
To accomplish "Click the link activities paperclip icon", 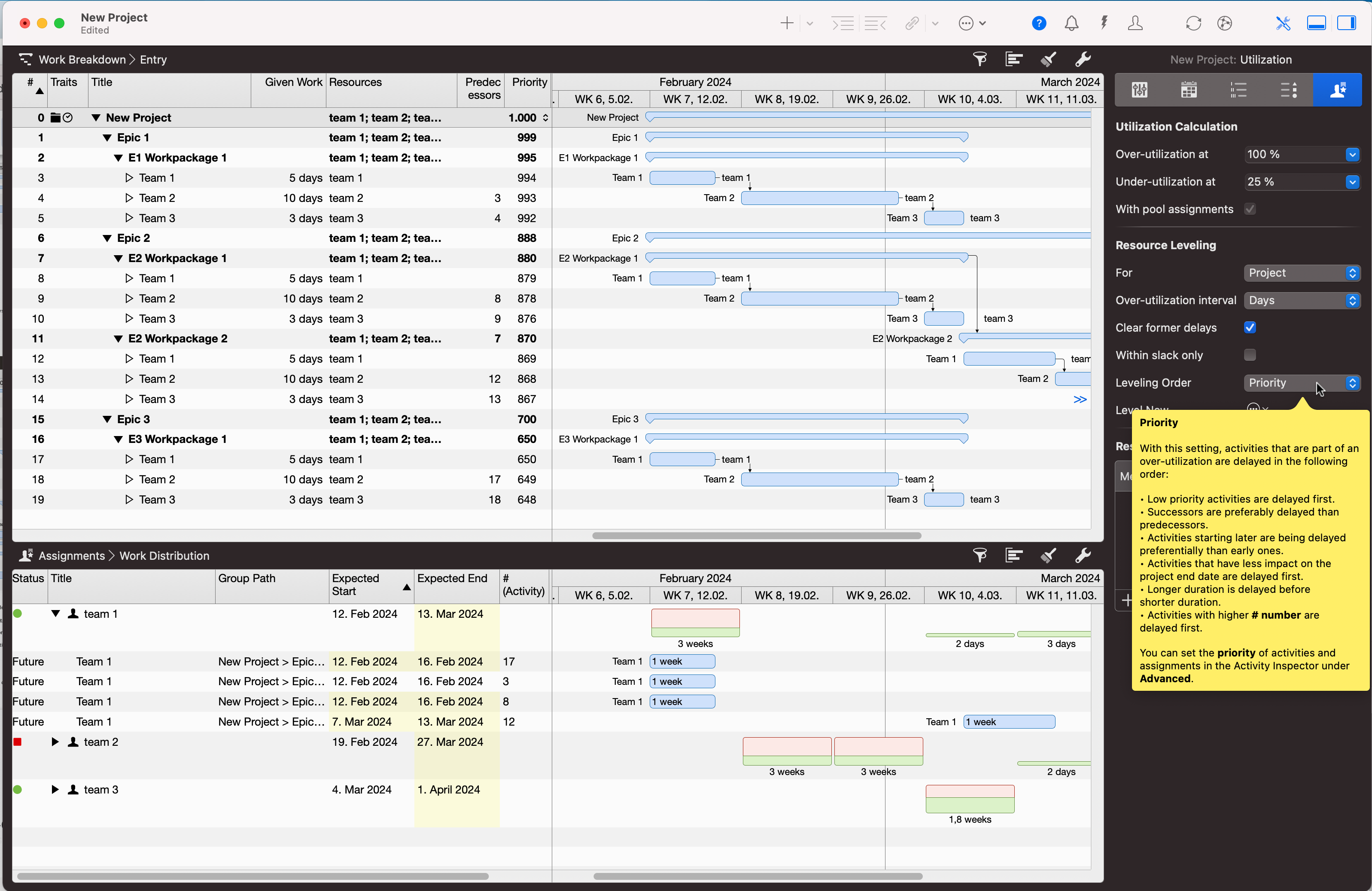I will (911, 23).
